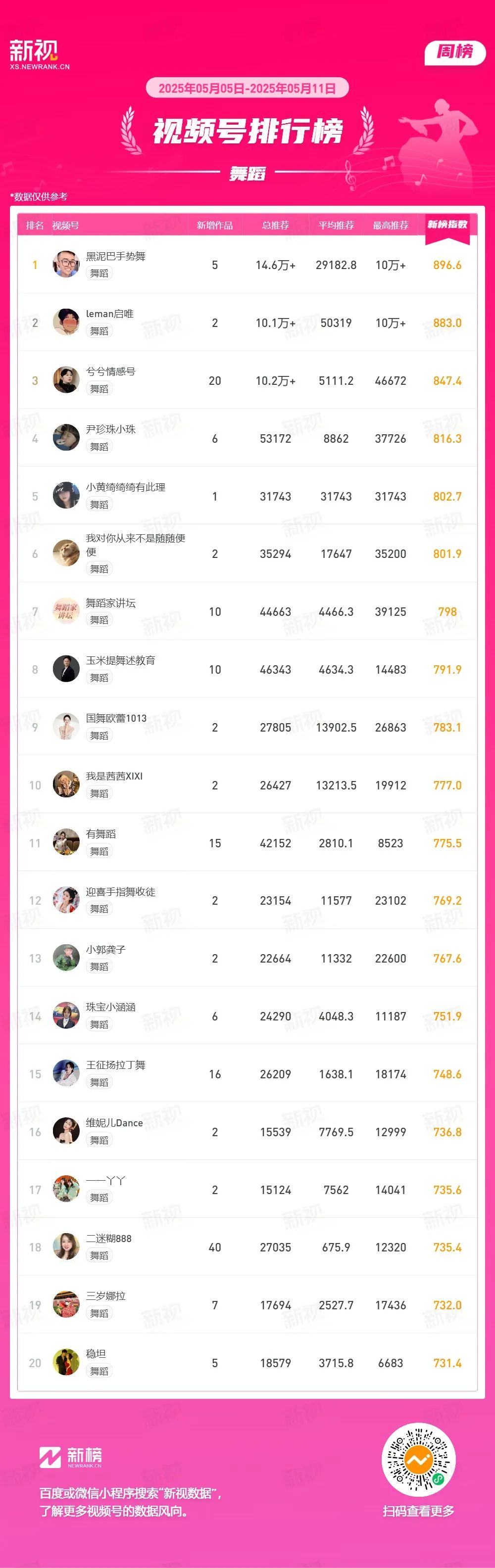Open account name 小黄绮绮绮有此理

pos(125,487)
